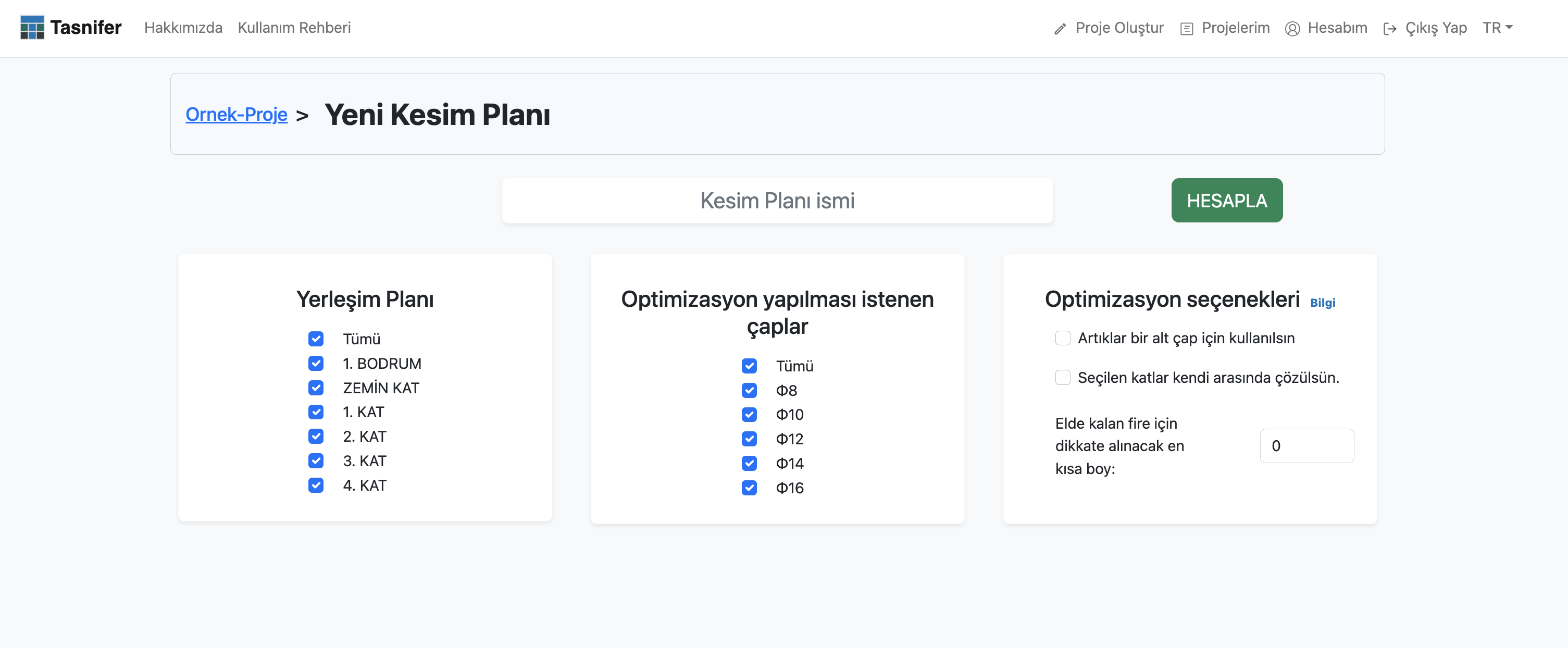Click the en kısa boy number field
This screenshot has height=648, width=1568.
[x=1307, y=445]
